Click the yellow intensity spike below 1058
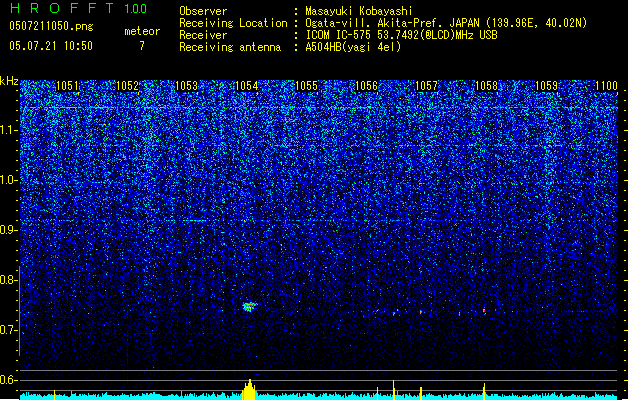Image resolution: width=629 pixels, height=400 pixels. pos(484,392)
